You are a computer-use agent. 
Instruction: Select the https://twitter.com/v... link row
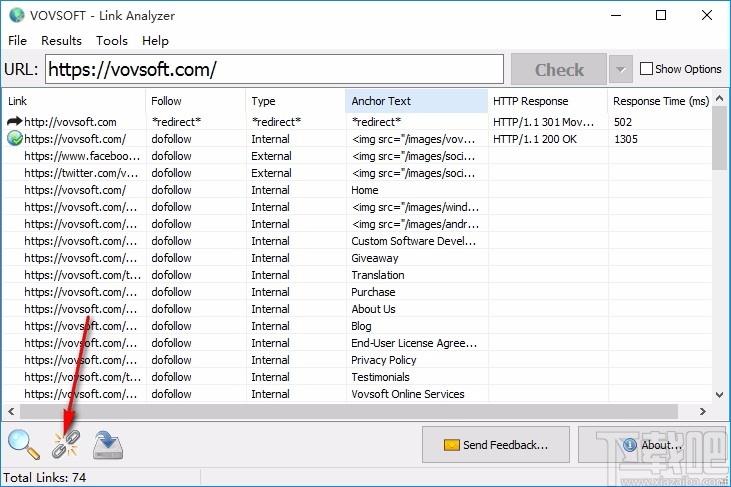coord(358,173)
